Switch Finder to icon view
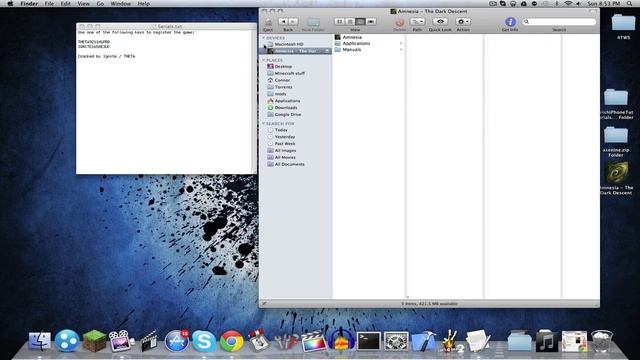Image resolution: width=640 pixels, height=360 pixels. click(339, 21)
